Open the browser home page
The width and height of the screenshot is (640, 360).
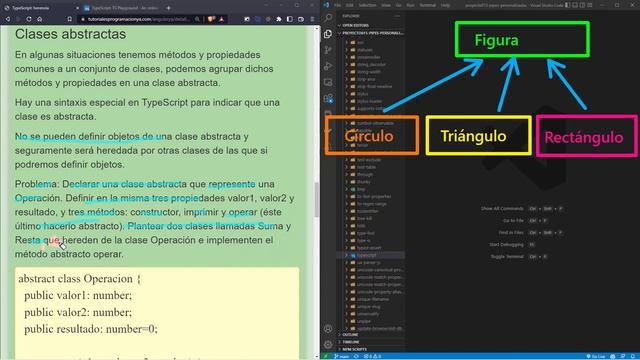[40, 19]
